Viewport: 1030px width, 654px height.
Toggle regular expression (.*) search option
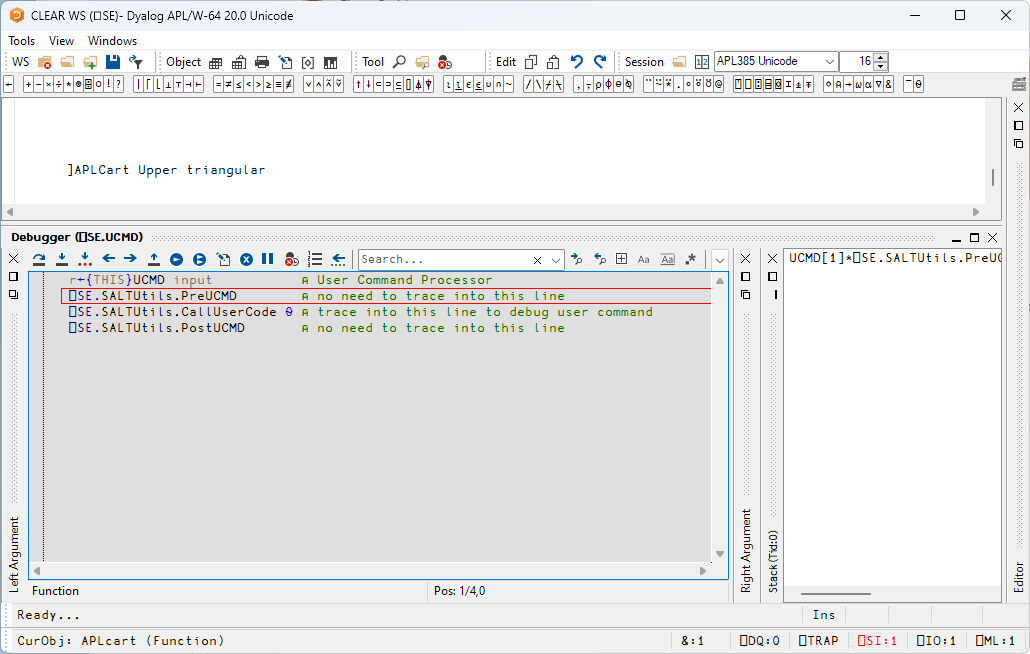pyautogui.click(x=690, y=259)
